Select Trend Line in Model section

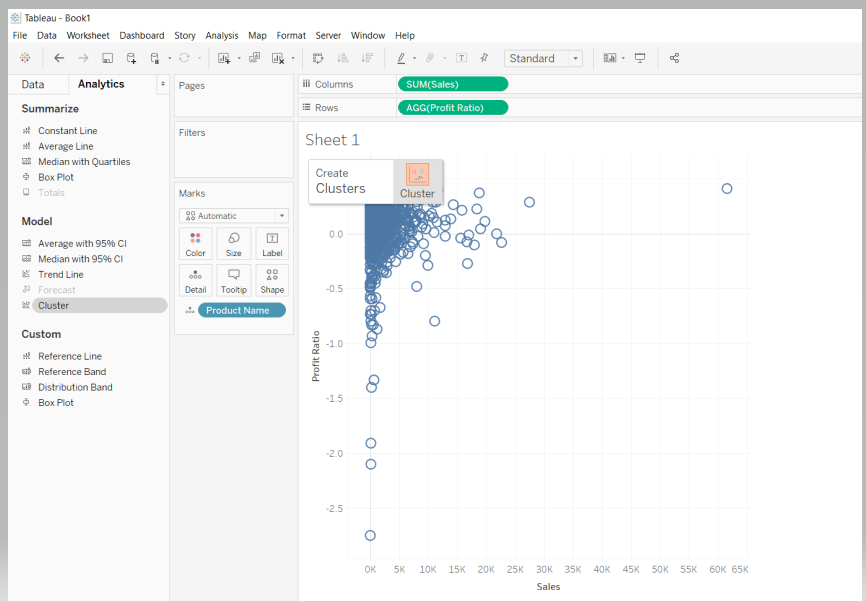click(x=61, y=274)
